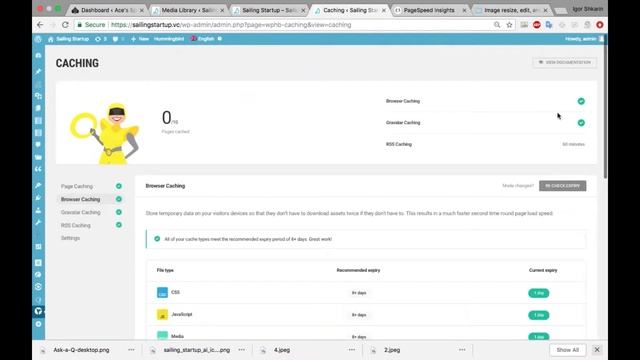Click the CSS file type icon

coord(162,293)
